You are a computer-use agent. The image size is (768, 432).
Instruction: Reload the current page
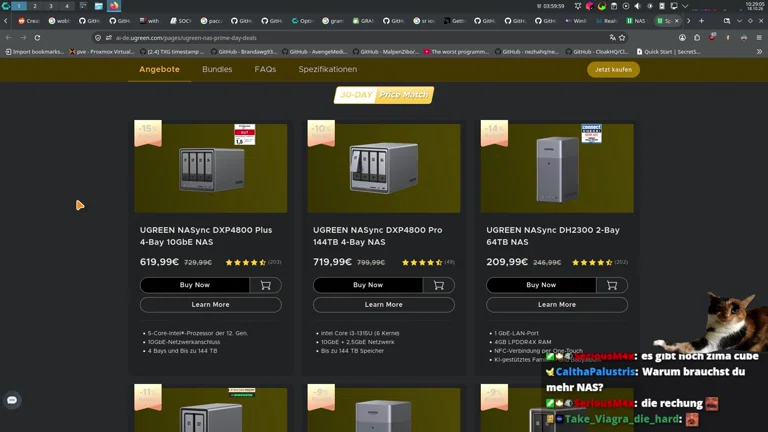click(x=37, y=38)
